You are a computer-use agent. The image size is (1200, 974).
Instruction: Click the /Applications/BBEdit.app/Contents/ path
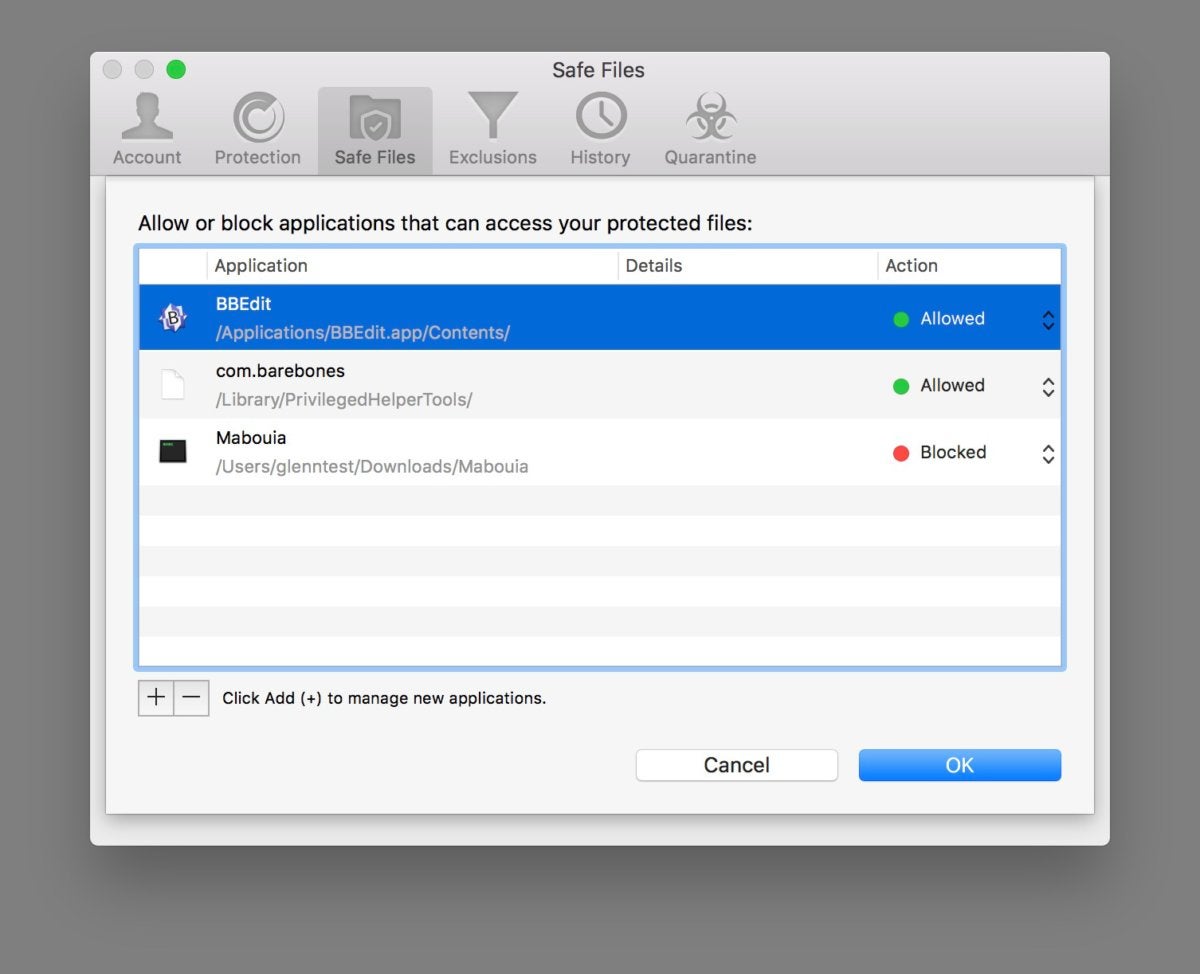point(363,333)
